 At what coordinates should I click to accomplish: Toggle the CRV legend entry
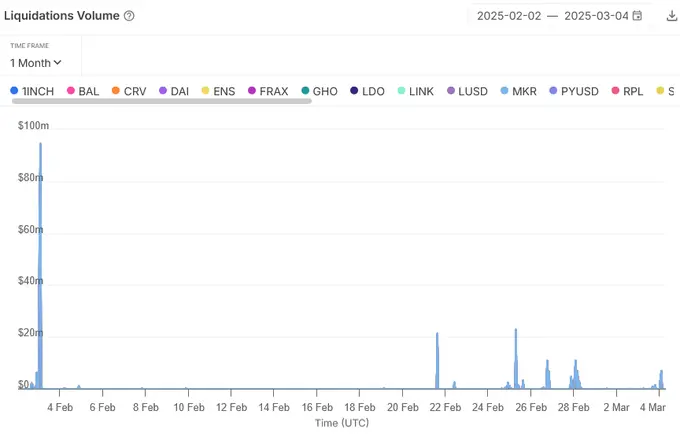128,91
